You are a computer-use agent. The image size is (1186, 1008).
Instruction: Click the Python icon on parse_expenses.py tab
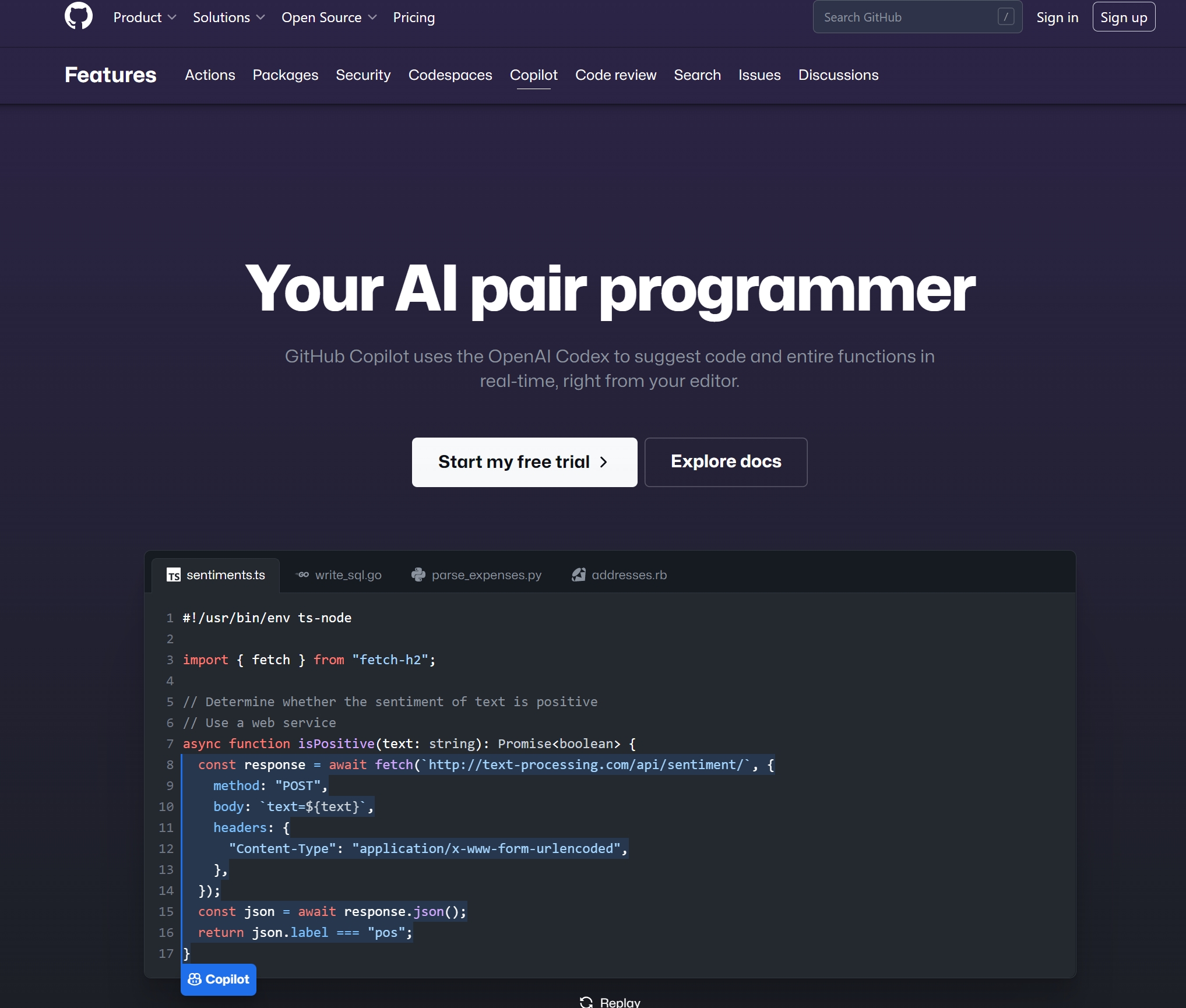pyautogui.click(x=418, y=575)
